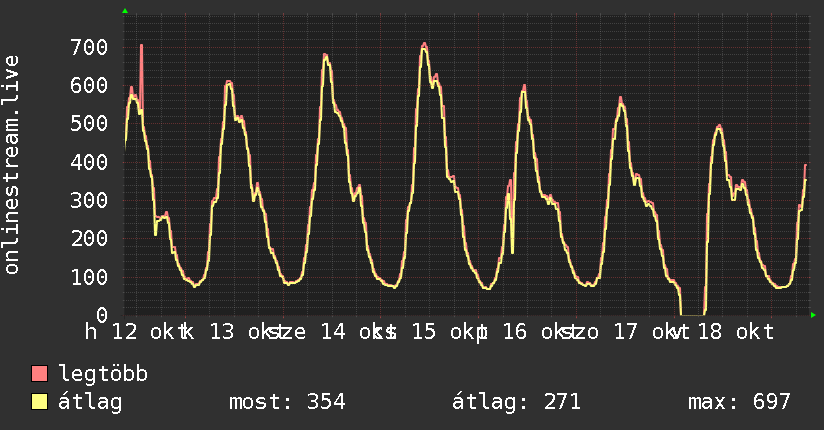
Task: Click the '12 okt' date label
Action: [x=149, y=332]
